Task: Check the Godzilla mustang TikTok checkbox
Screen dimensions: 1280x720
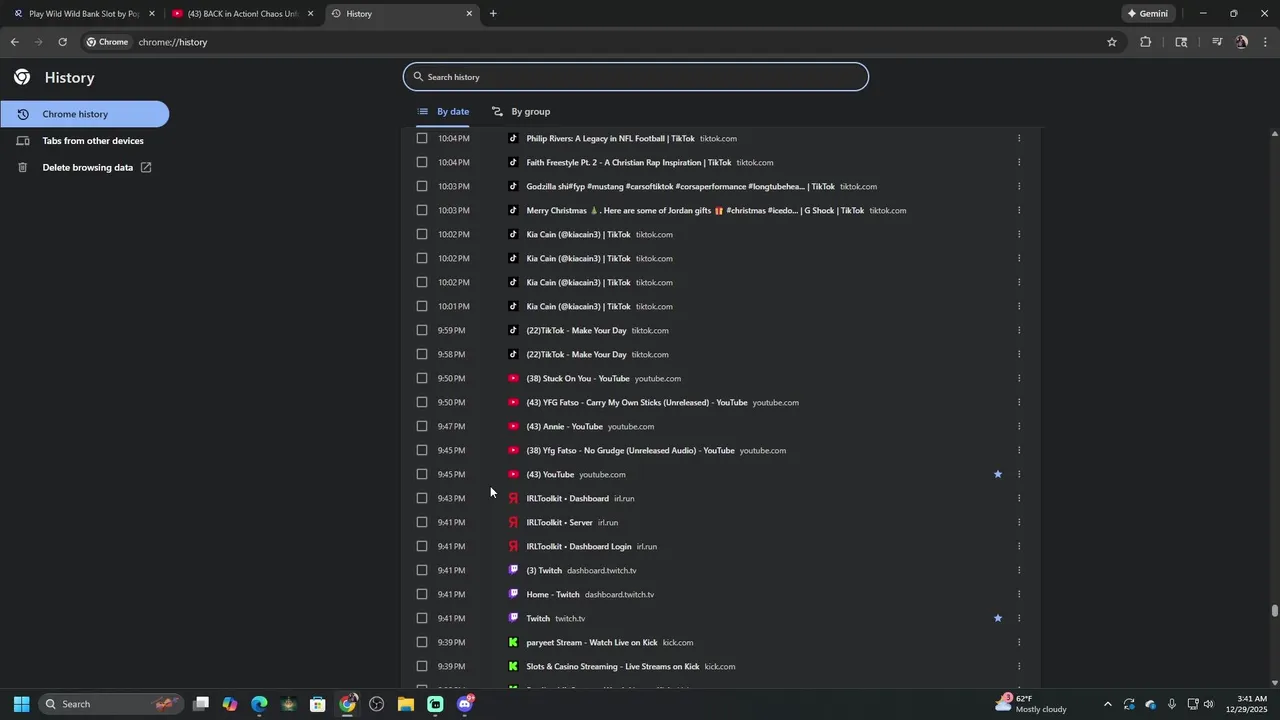Action: tap(422, 187)
